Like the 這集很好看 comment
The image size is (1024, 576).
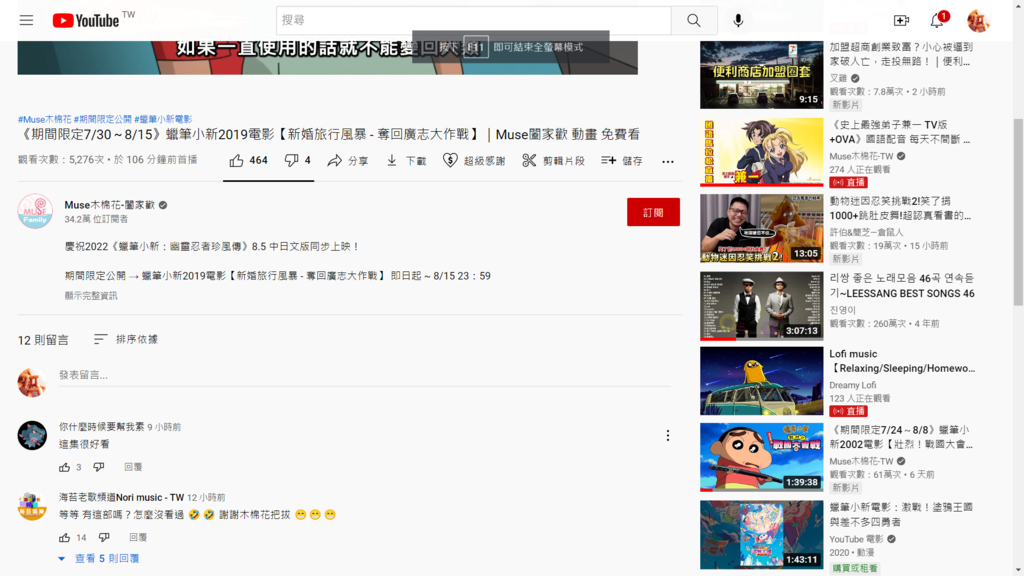pyautogui.click(x=65, y=467)
